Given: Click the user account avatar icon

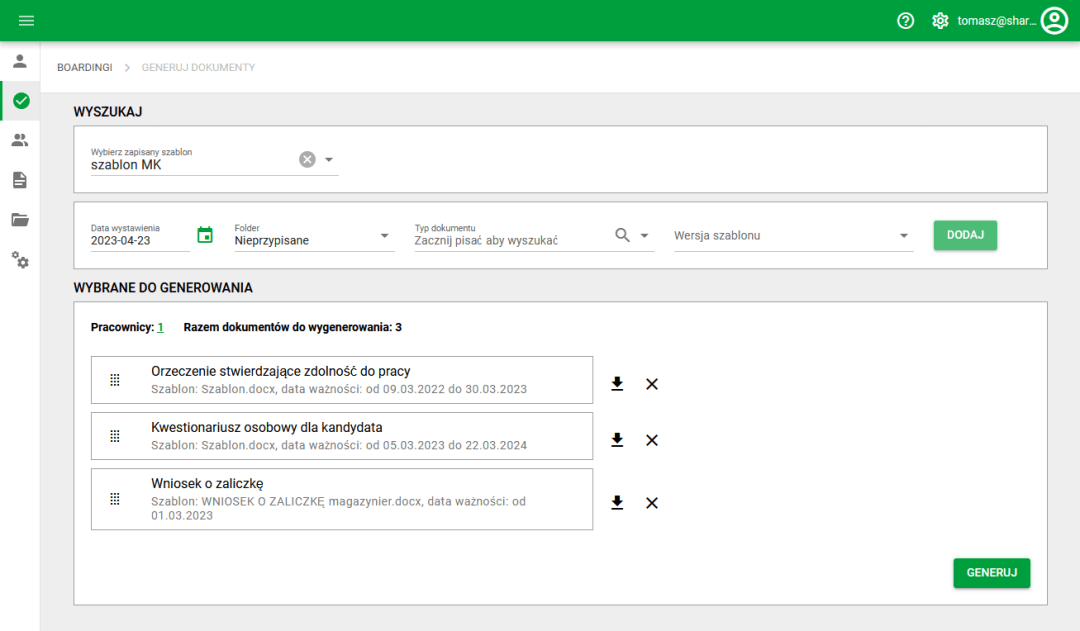Looking at the screenshot, I should point(1054,21).
